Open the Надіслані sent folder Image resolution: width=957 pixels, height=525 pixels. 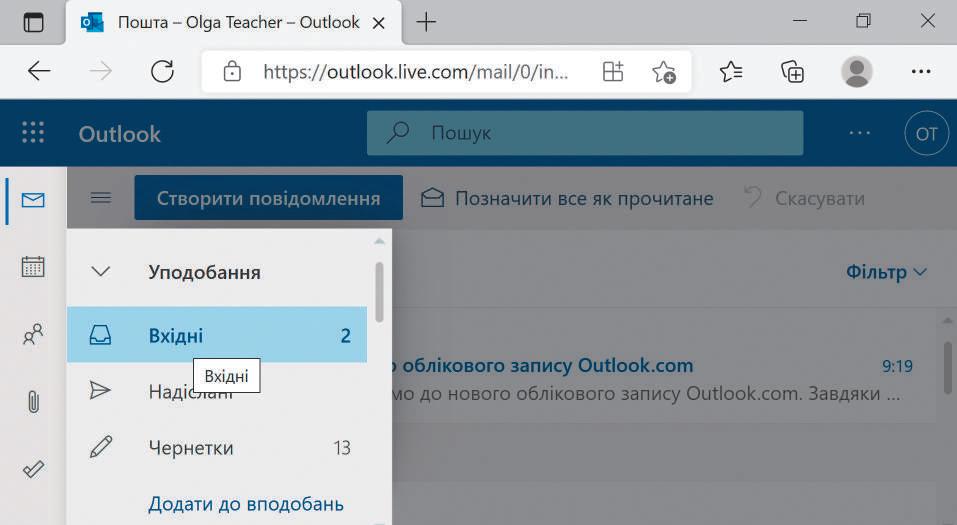click(217, 391)
